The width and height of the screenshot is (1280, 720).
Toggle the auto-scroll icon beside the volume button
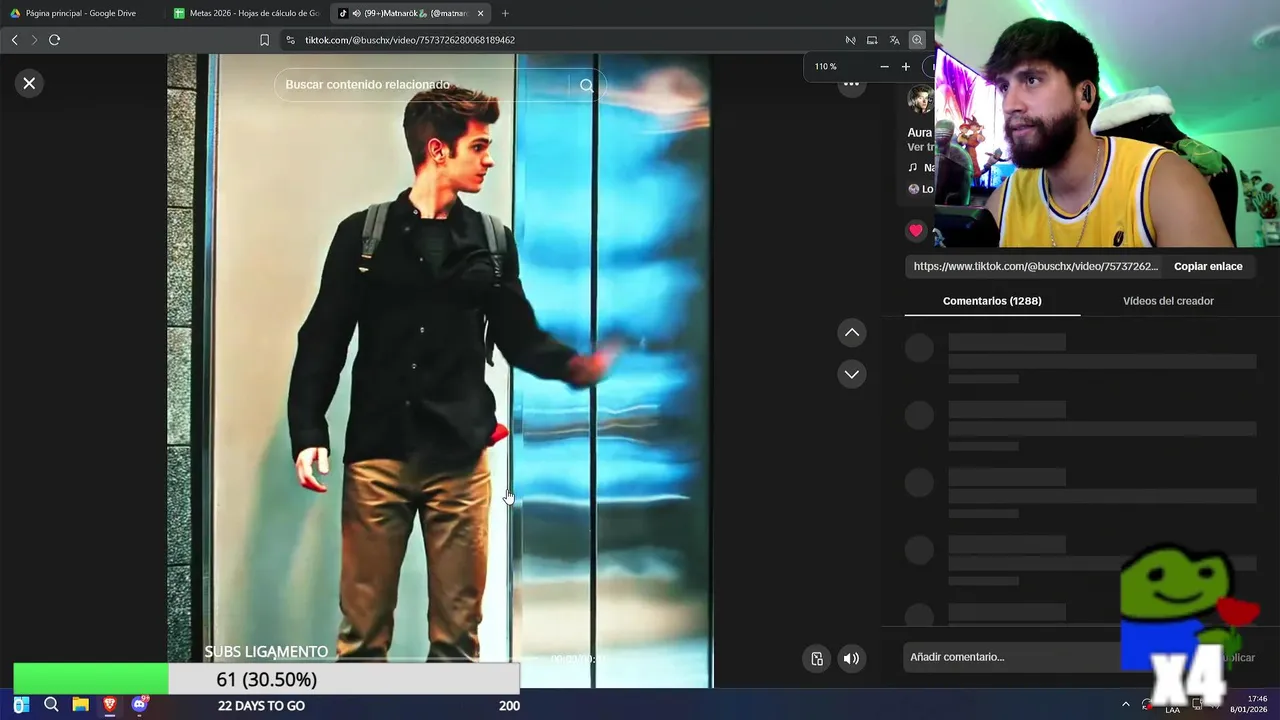817,658
